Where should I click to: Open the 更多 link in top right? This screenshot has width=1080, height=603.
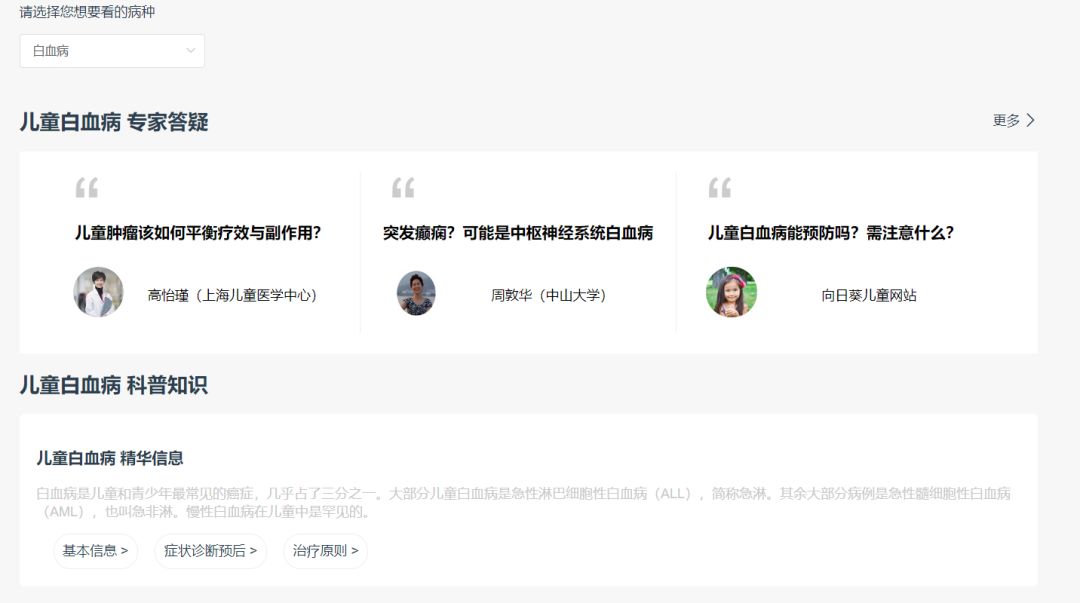click(x=1008, y=120)
